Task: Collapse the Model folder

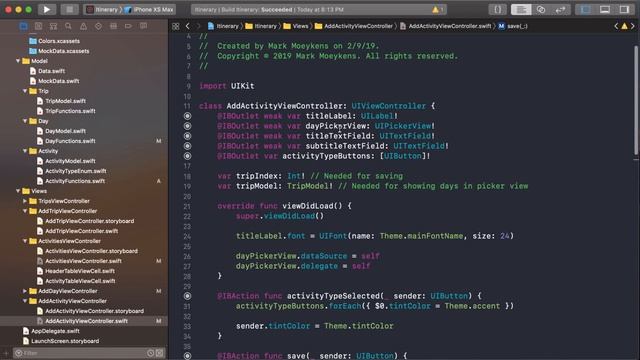Action: pyautogui.click(x=18, y=61)
